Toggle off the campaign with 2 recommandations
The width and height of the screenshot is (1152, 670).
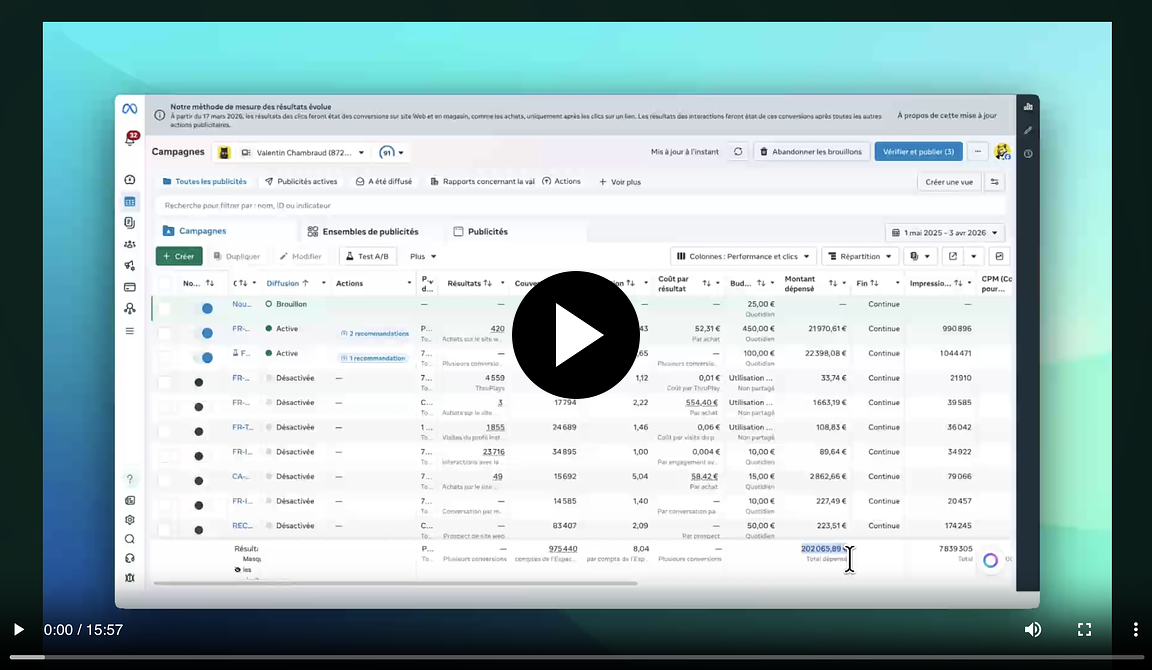point(206,333)
